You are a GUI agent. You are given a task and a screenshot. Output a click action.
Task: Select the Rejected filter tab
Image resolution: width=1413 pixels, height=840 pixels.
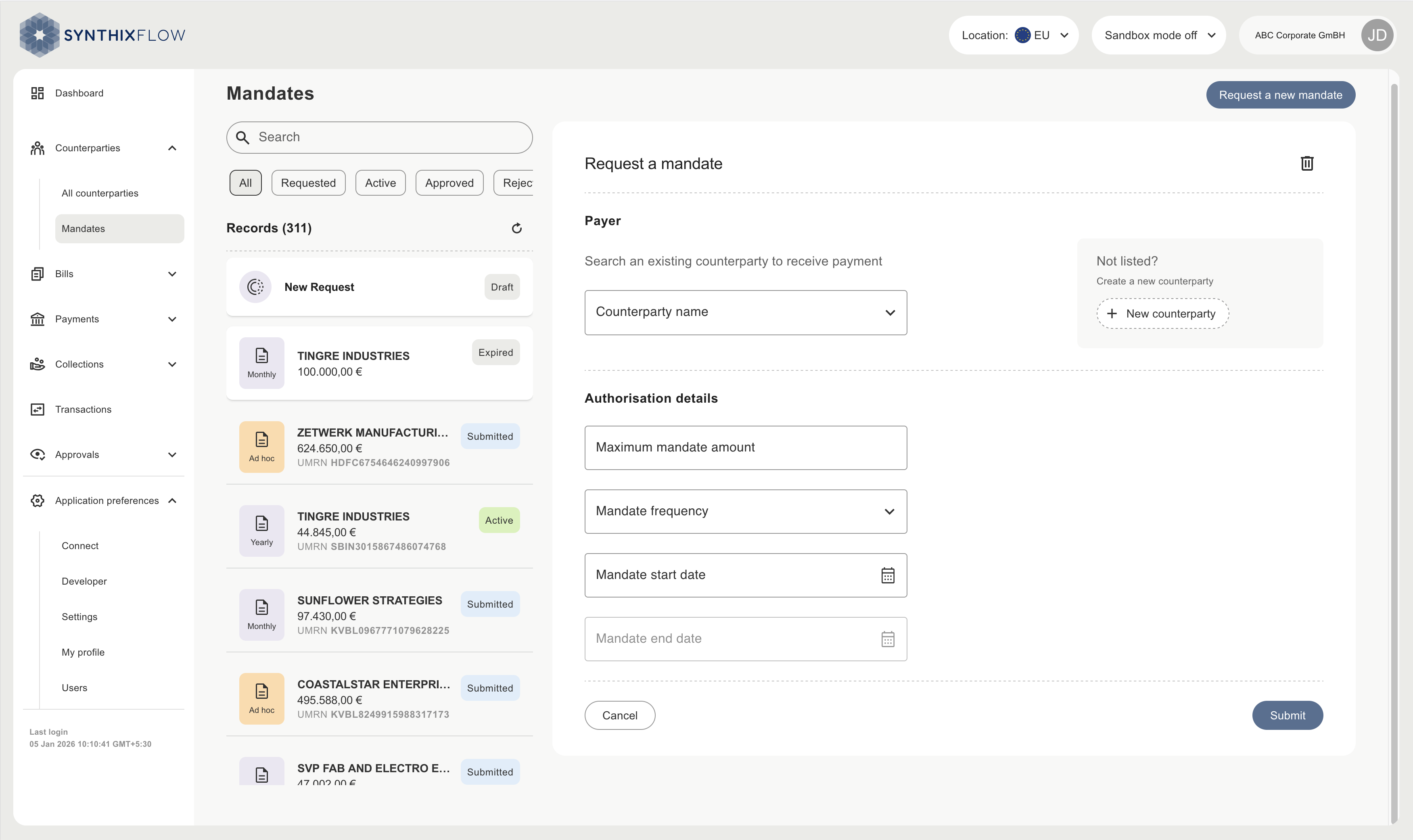(514, 183)
